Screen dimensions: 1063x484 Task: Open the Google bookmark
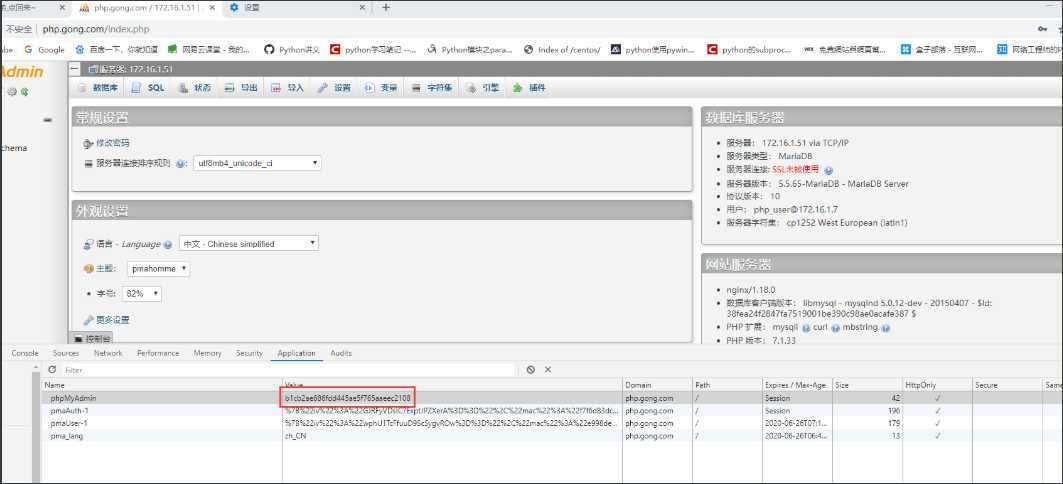pos(45,49)
